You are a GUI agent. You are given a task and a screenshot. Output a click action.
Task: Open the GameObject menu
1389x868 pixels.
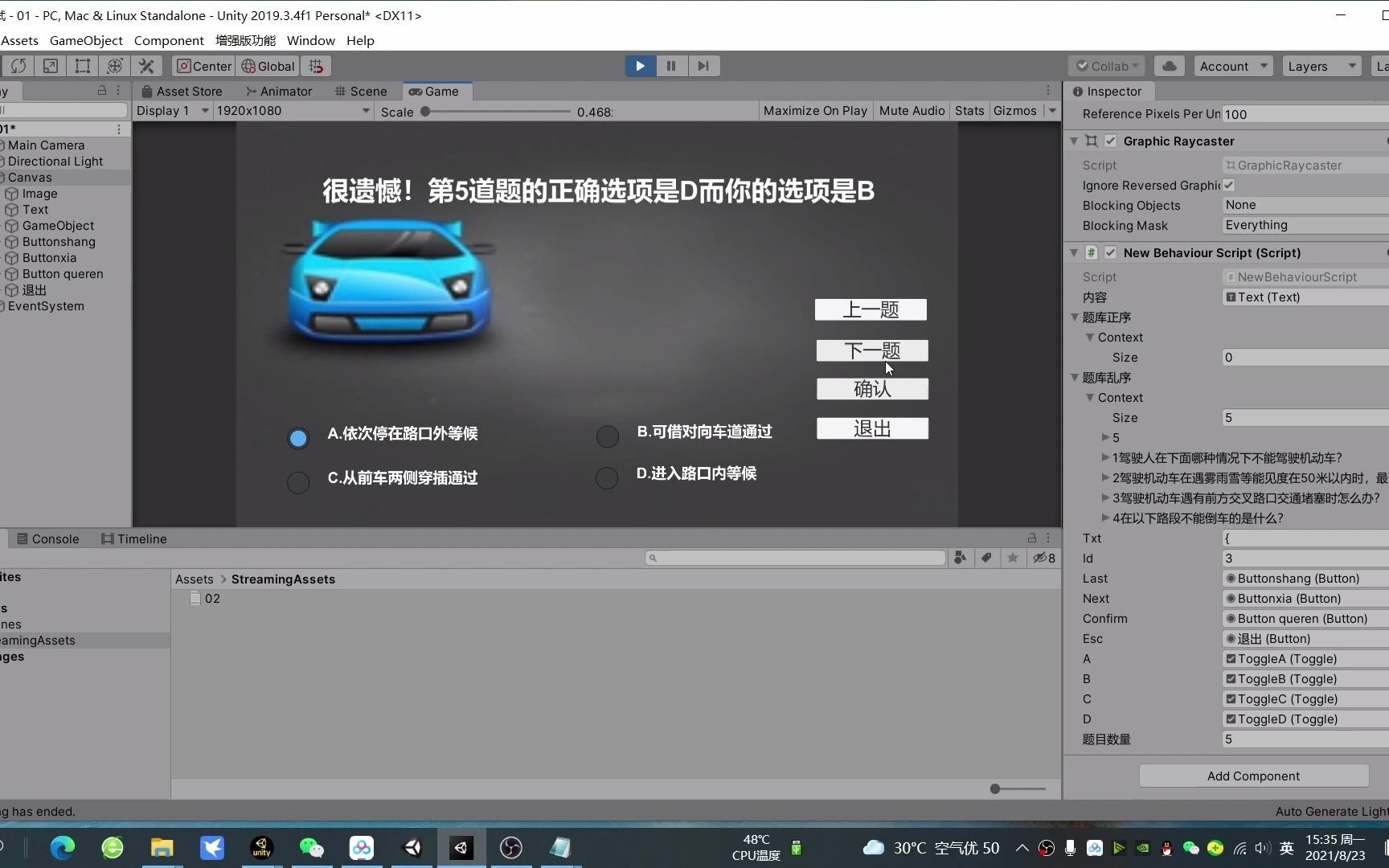click(85, 40)
